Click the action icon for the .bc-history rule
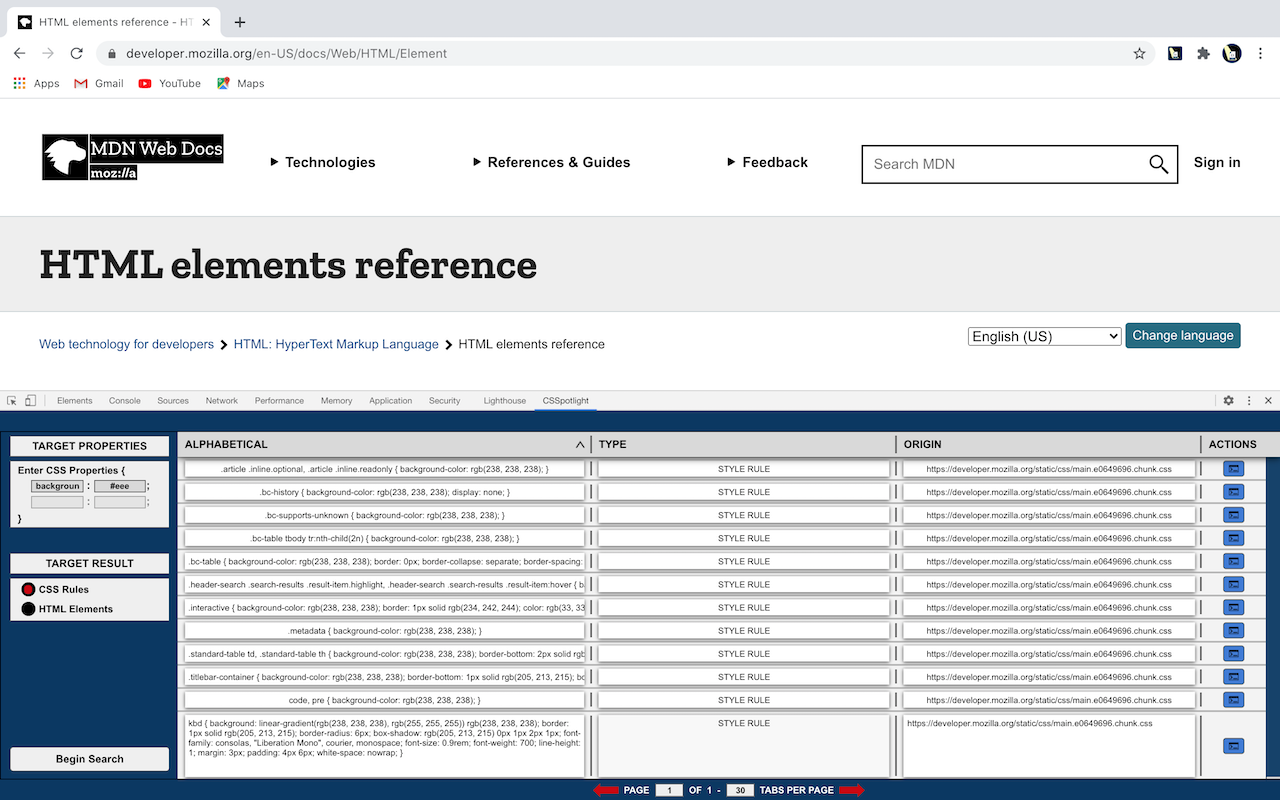Image resolution: width=1280 pixels, height=800 pixels. pos(1233,492)
